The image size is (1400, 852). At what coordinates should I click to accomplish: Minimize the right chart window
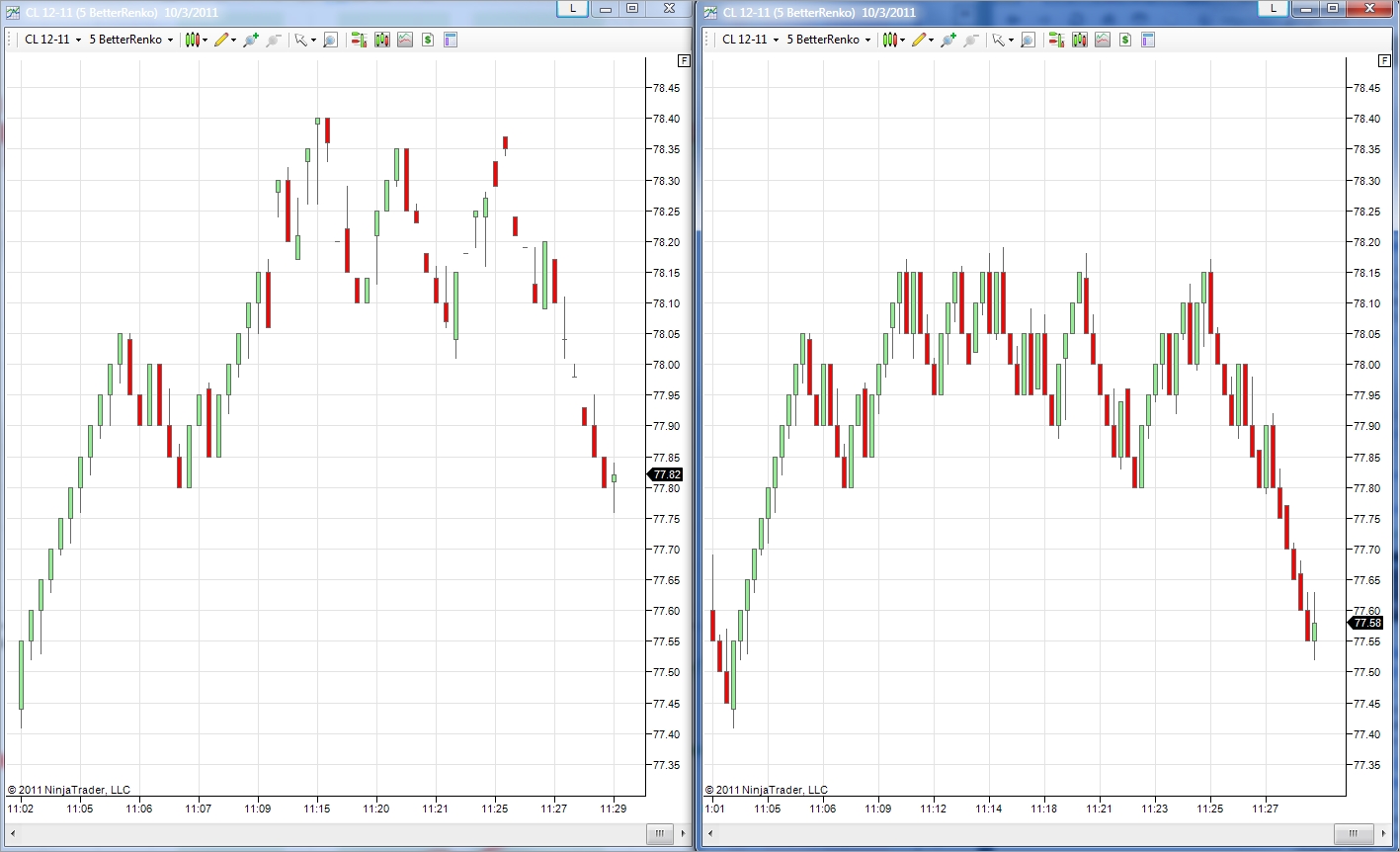coord(1305,8)
